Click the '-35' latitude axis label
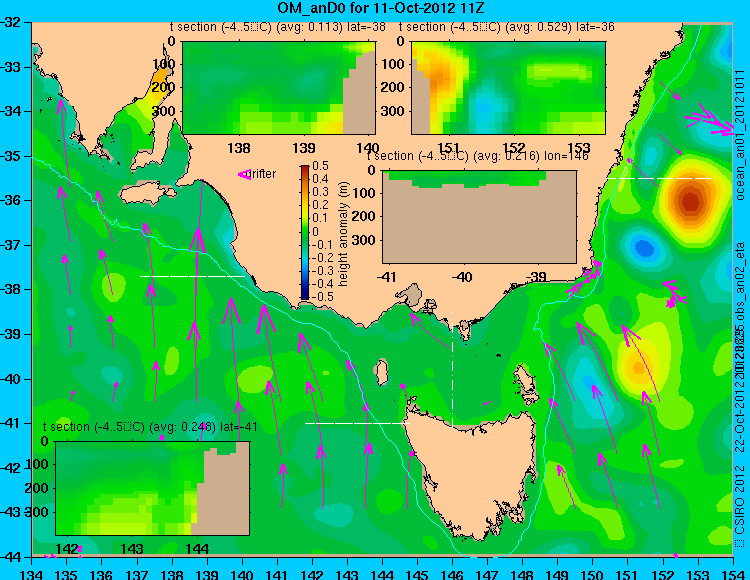Image resolution: width=750 pixels, height=580 pixels. 11,156
